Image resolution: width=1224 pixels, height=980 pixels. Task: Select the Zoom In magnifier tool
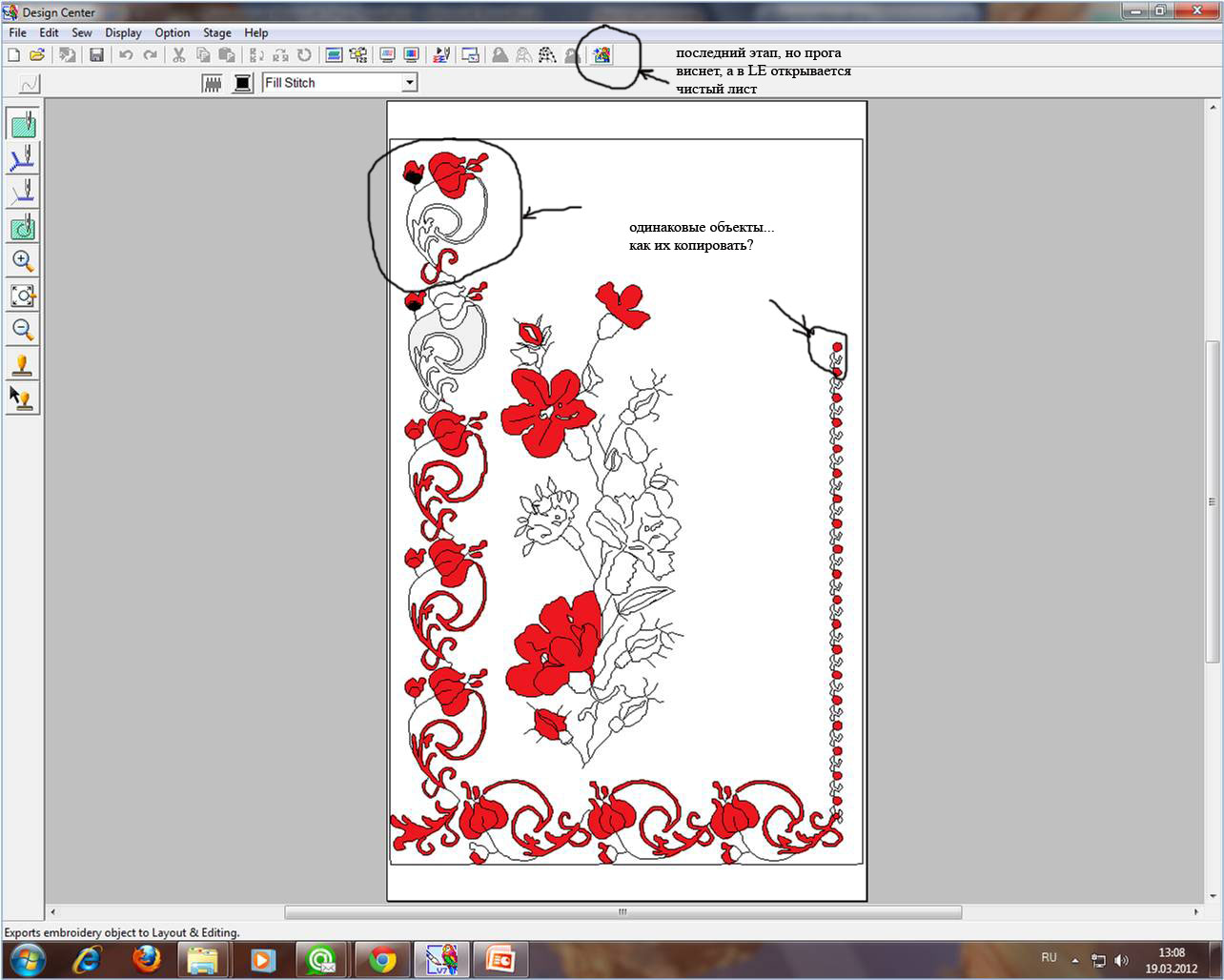pos(23,261)
